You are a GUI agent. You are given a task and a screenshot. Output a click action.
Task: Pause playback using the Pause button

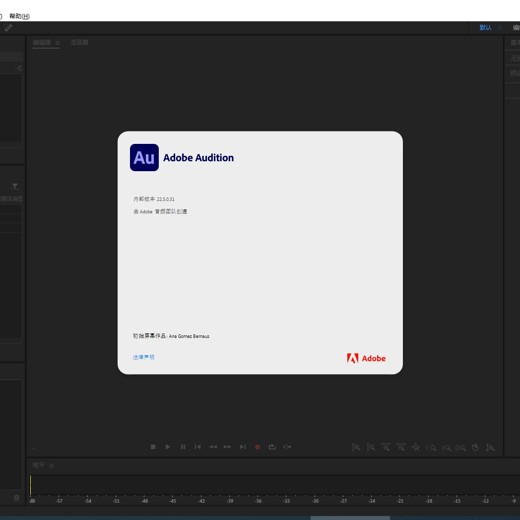pos(183,447)
